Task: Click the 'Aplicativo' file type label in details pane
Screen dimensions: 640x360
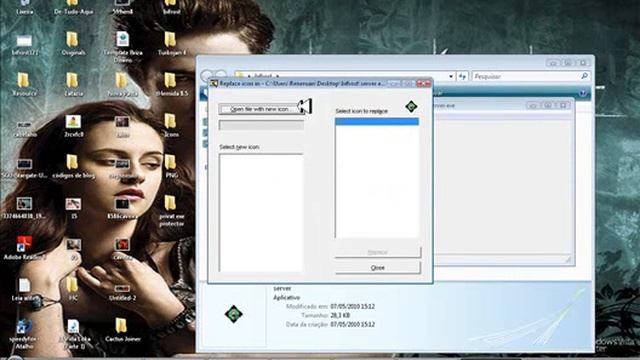Action: coord(287,297)
